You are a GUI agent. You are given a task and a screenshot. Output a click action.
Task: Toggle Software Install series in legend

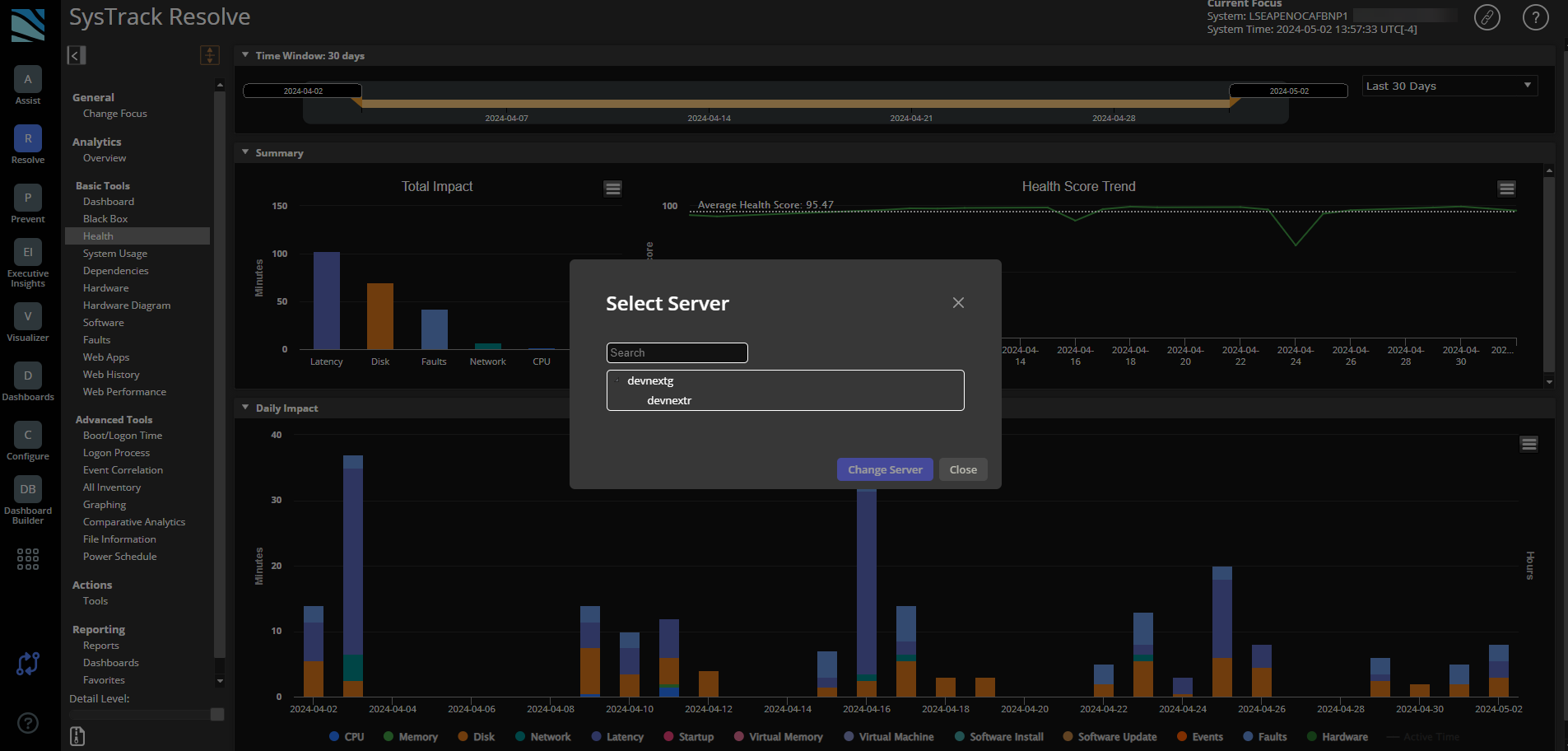pyautogui.click(x=999, y=737)
